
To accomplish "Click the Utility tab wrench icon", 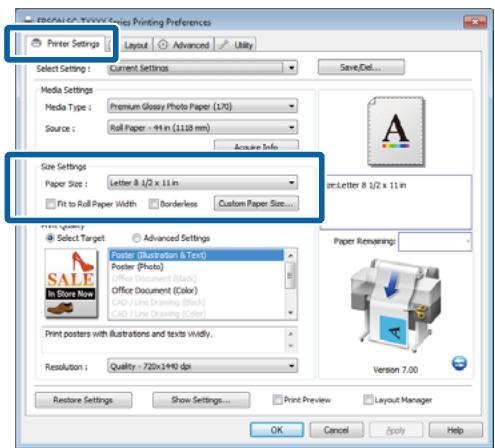I will [224, 44].
